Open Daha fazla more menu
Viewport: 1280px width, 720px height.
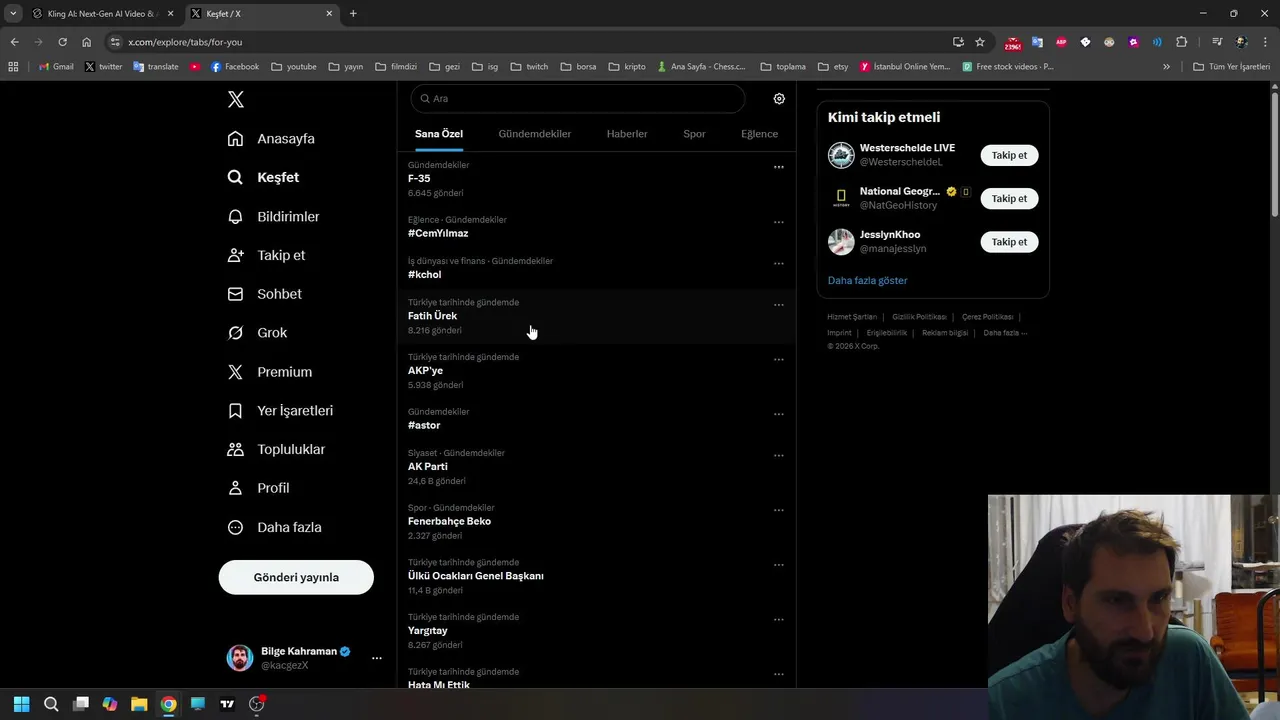tap(275, 527)
